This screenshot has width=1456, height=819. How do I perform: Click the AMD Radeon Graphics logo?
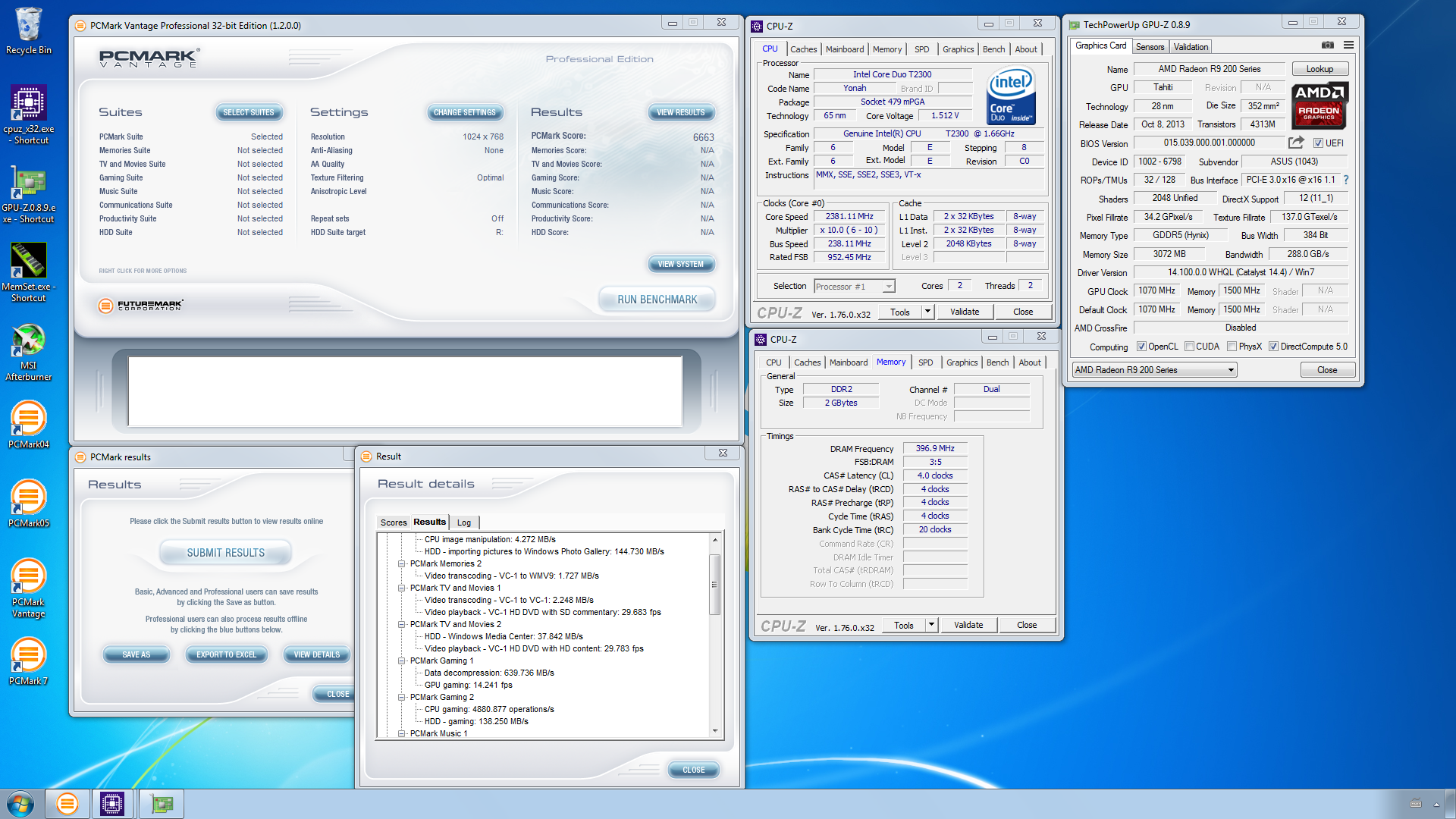(x=1319, y=105)
